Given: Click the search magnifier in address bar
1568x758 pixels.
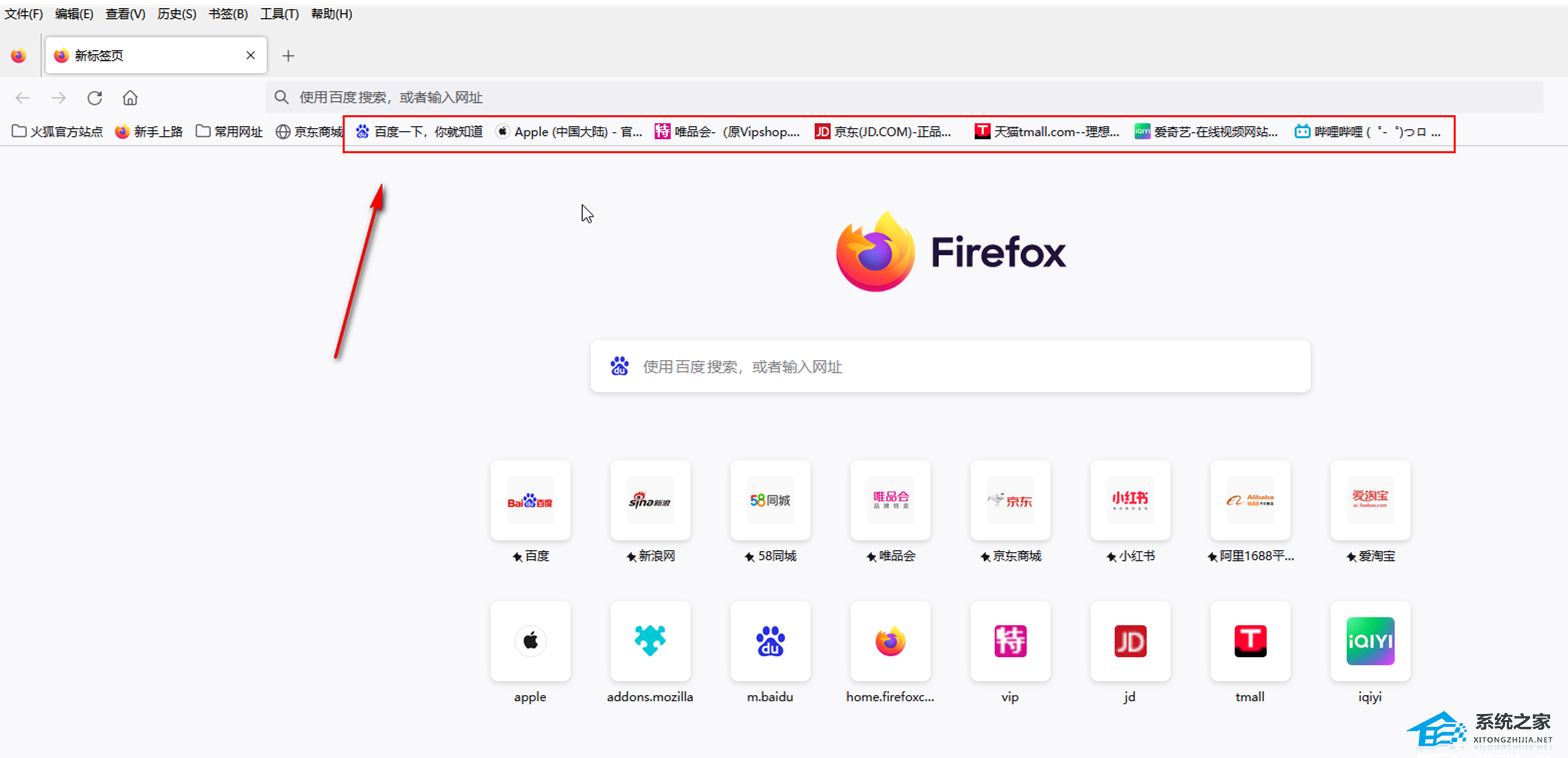Looking at the screenshot, I should 282,98.
